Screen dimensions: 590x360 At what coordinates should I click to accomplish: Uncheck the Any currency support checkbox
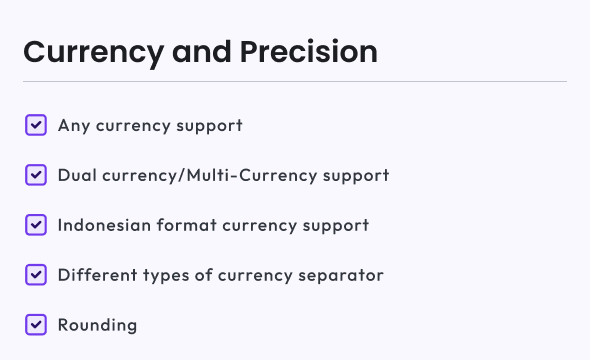point(36,125)
